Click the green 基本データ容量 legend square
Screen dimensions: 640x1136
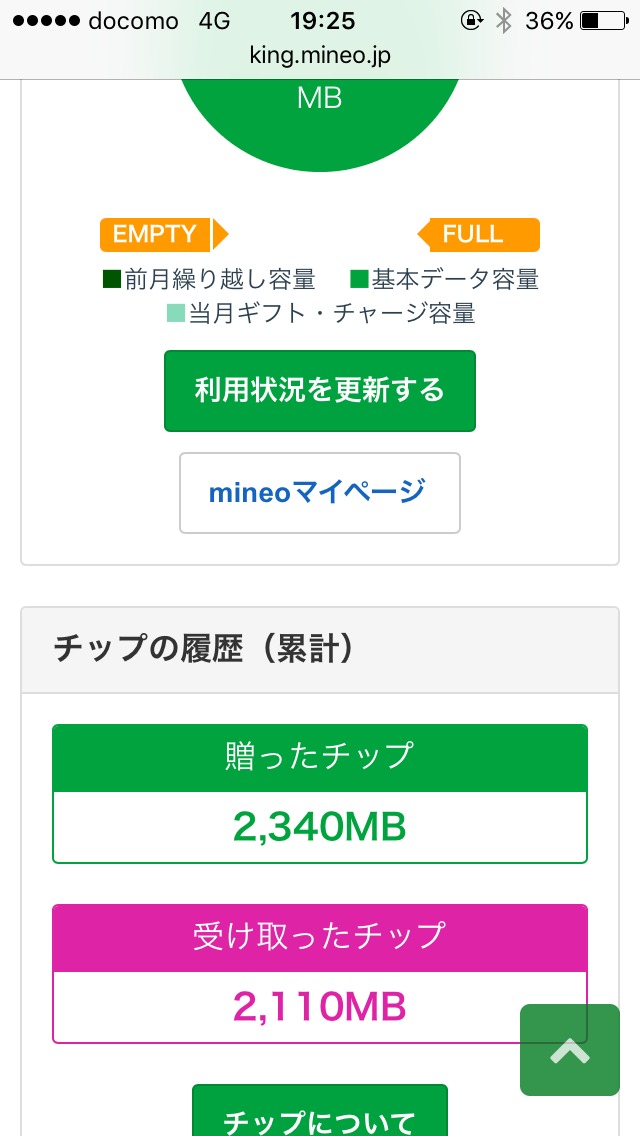[x=359, y=279]
